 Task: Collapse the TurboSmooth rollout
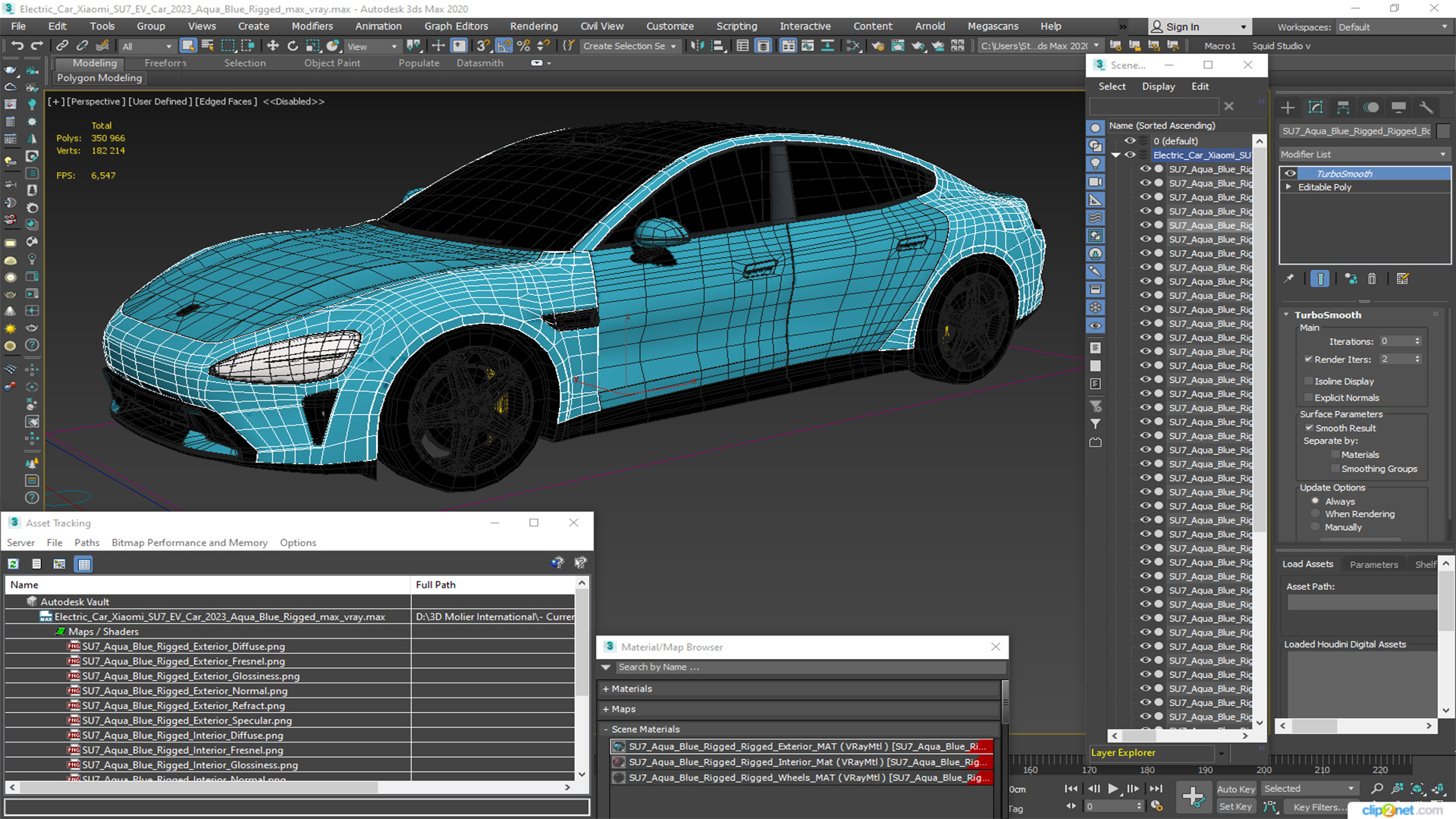click(x=1286, y=315)
